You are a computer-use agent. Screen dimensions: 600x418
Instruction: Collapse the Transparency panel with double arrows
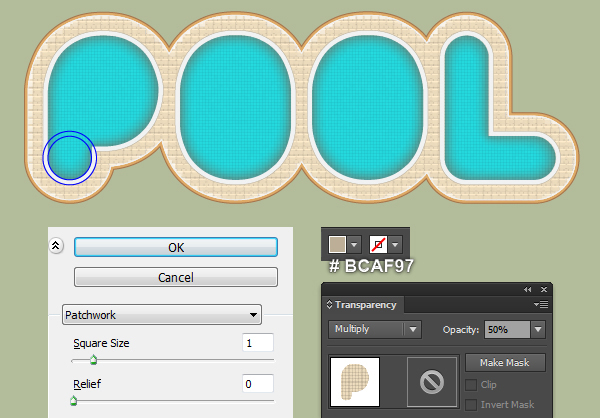click(x=528, y=289)
